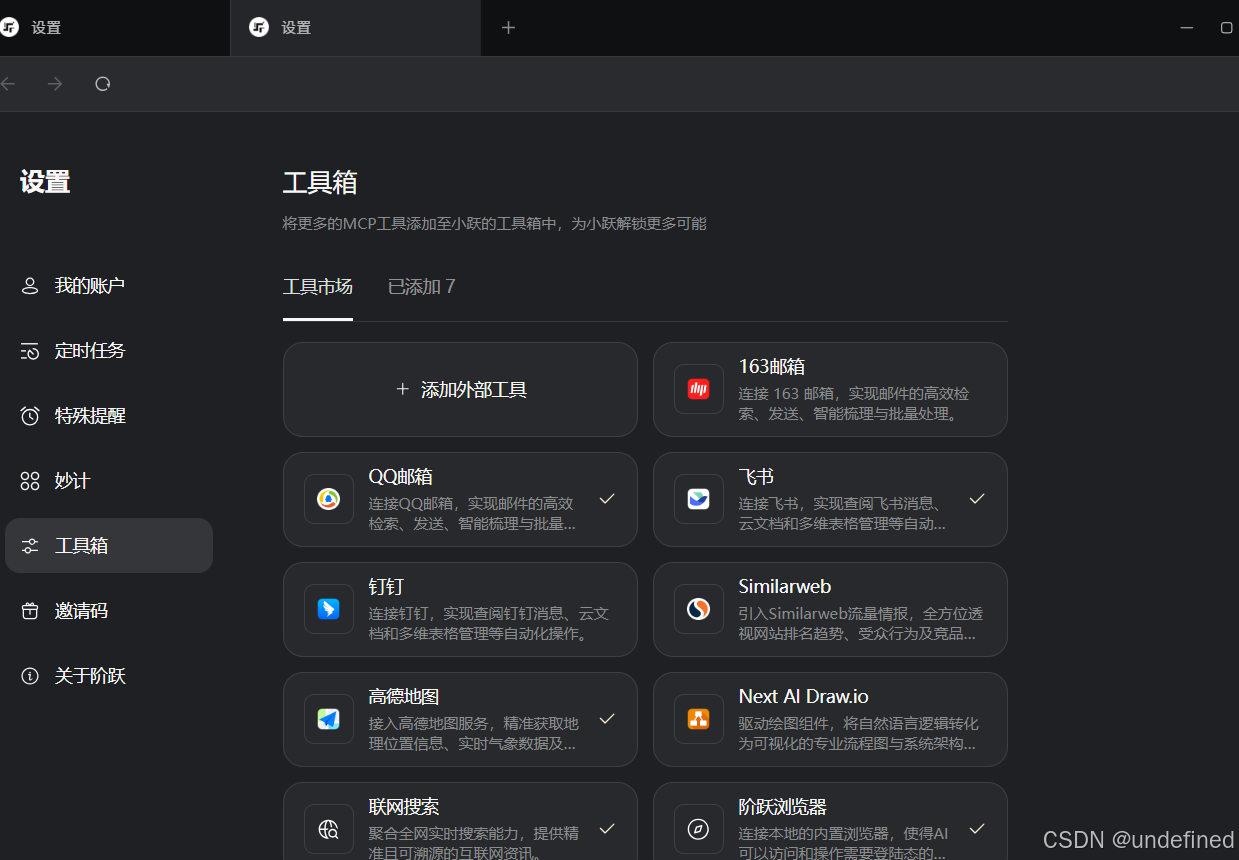Screen dimensions: 1239x860
Task: Open a new tab with plus icon
Action: point(508,28)
